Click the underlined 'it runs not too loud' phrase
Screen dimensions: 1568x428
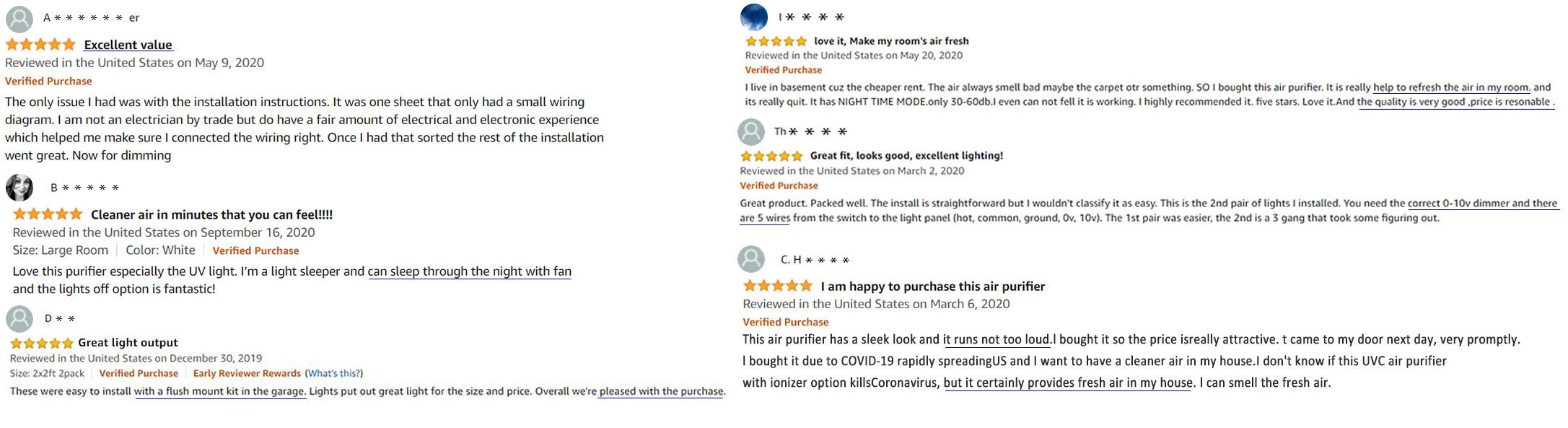click(x=997, y=339)
